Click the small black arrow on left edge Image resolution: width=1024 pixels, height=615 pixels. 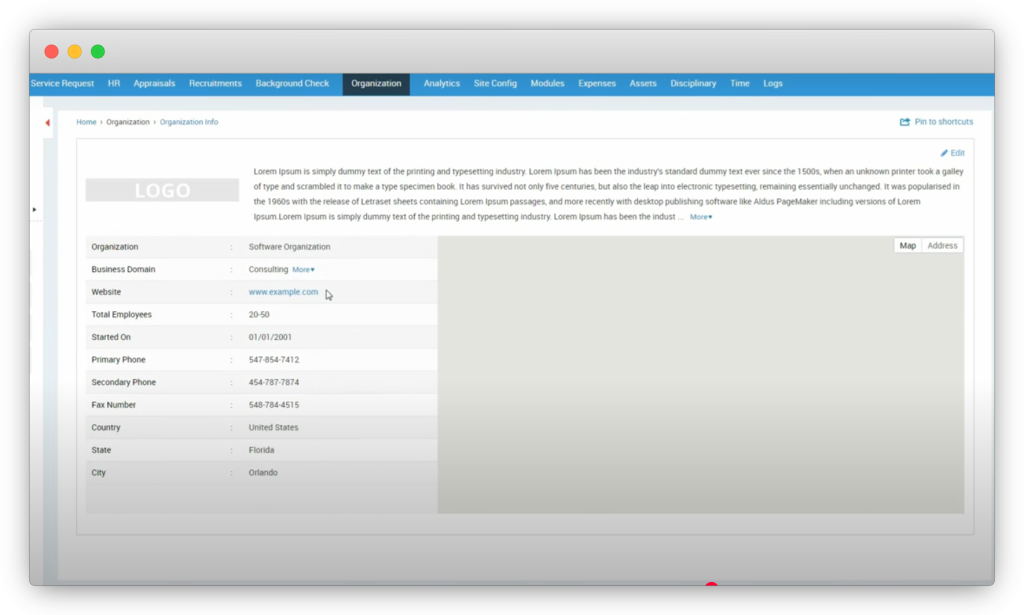click(35, 210)
